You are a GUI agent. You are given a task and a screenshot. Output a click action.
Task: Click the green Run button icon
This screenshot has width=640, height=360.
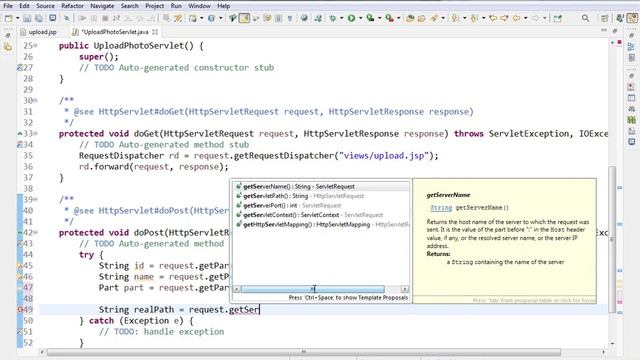pos(351,18)
